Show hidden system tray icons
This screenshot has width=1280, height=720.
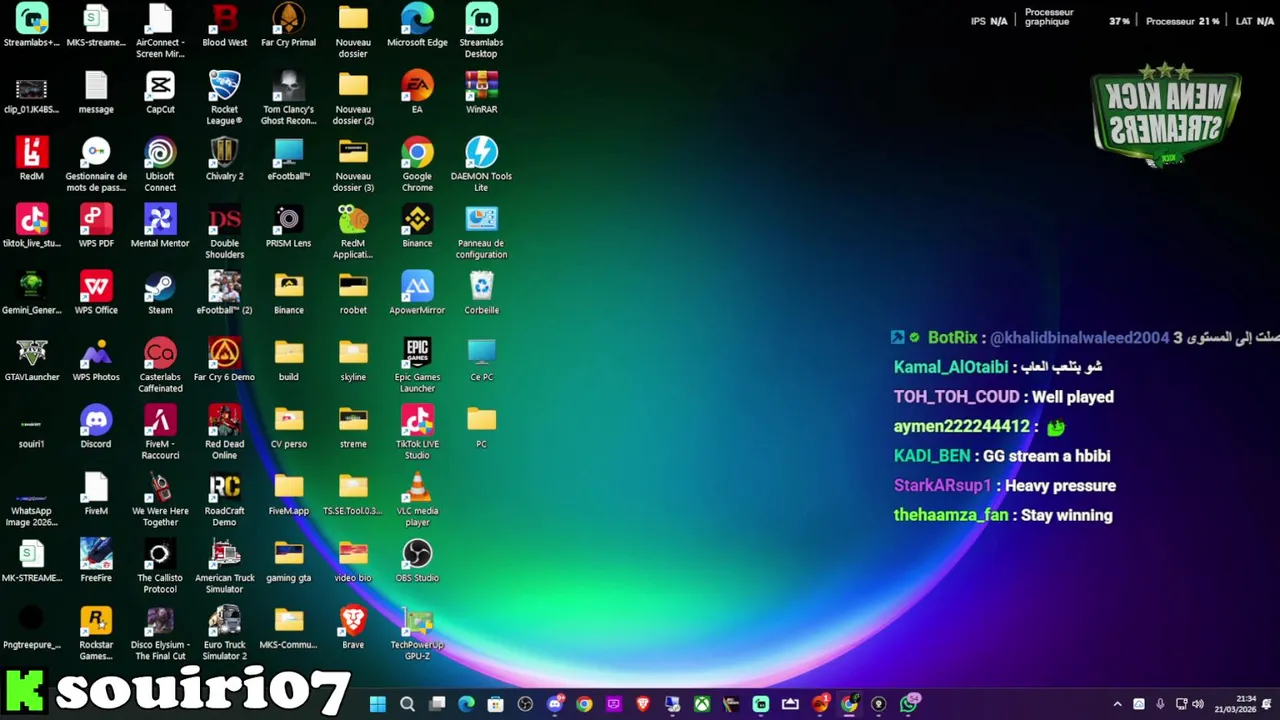point(1117,704)
